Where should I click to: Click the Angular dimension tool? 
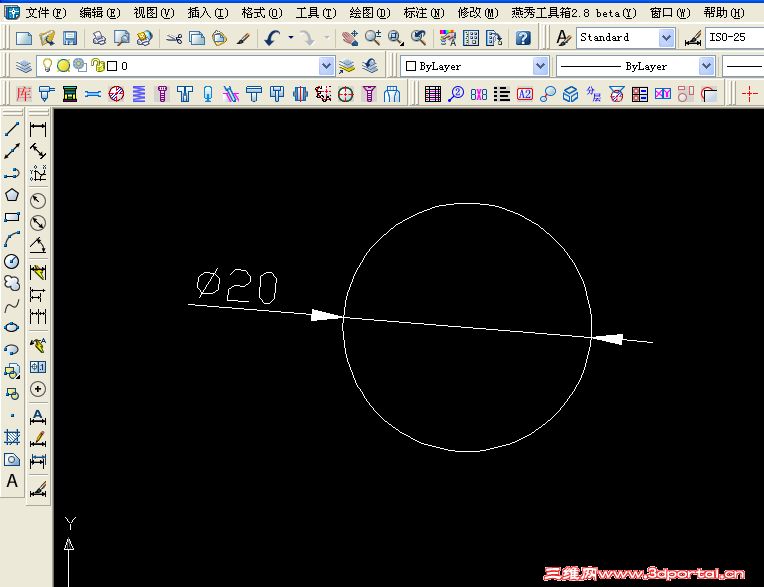(x=38, y=245)
